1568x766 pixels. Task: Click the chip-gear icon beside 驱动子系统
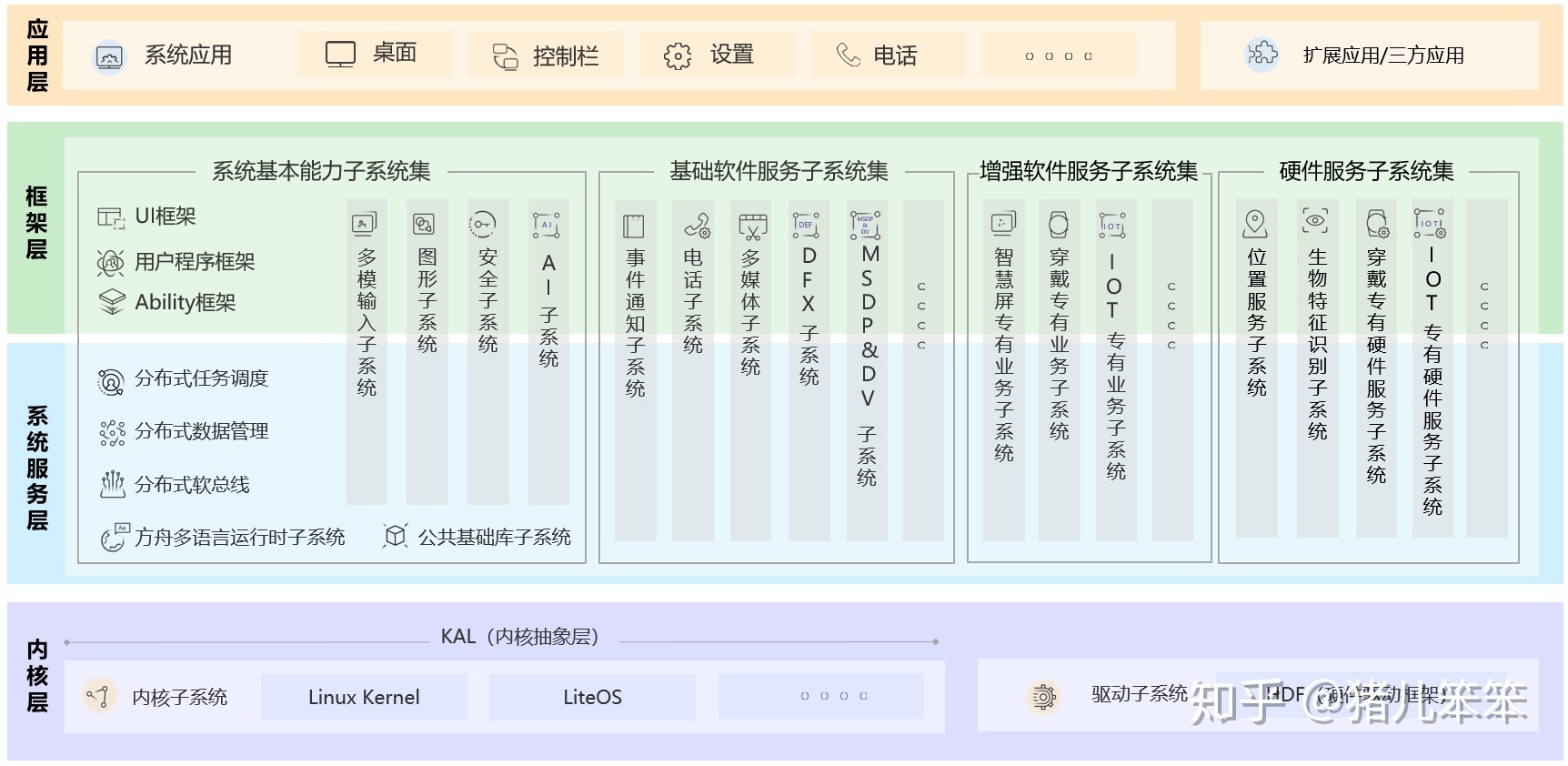click(1043, 697)
